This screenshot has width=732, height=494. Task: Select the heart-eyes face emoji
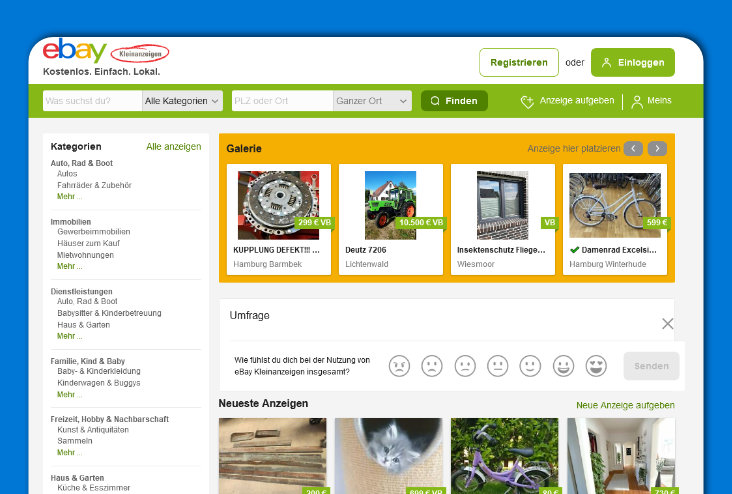(596, 366)
